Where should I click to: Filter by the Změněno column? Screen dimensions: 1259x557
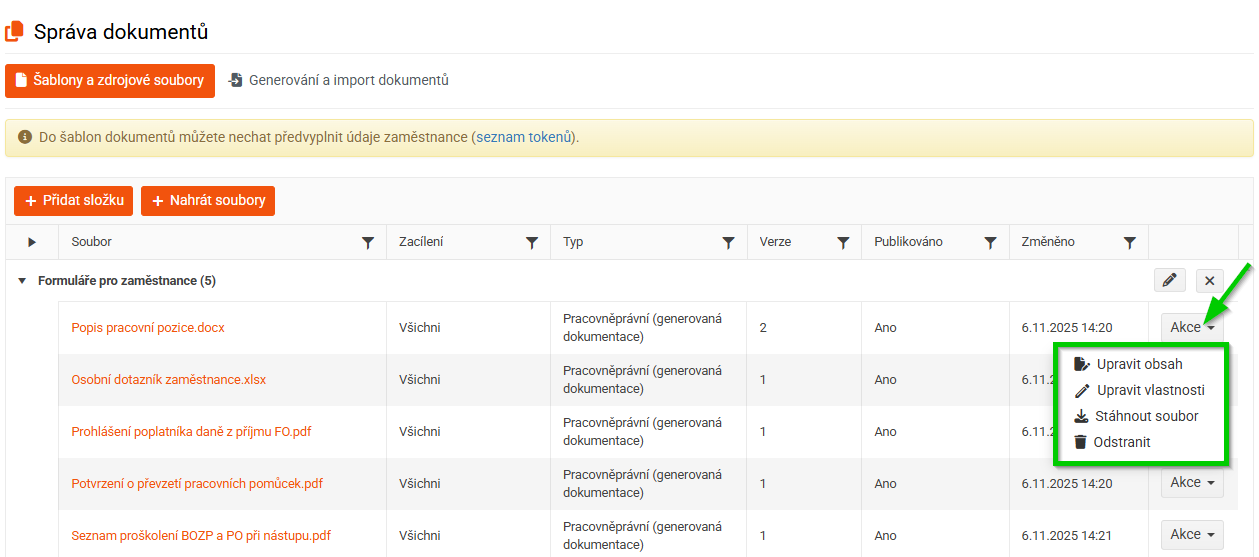click(1129, 242)
